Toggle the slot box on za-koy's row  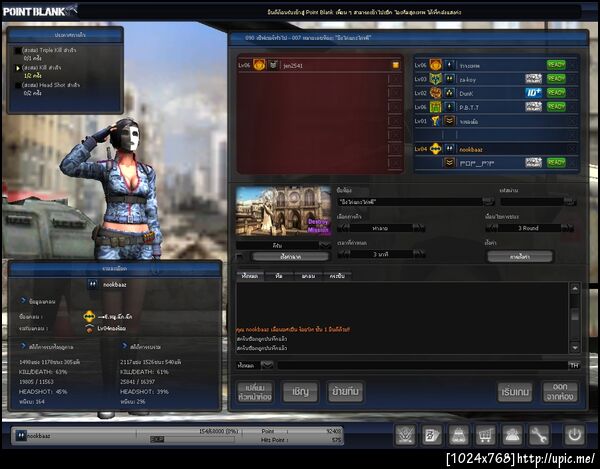coord(572,79)
